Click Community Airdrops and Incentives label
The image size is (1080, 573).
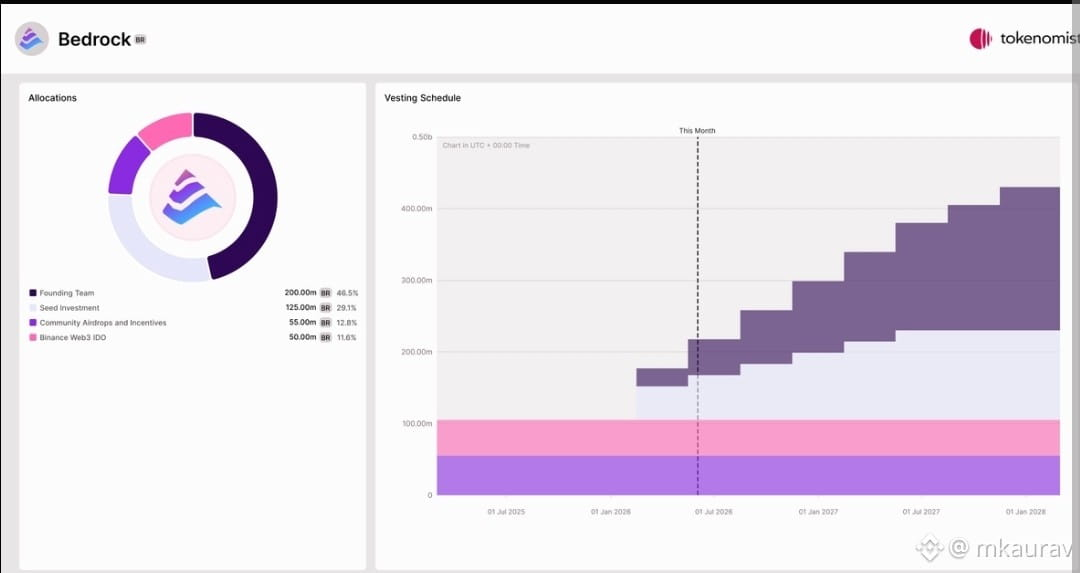point(103,322)
